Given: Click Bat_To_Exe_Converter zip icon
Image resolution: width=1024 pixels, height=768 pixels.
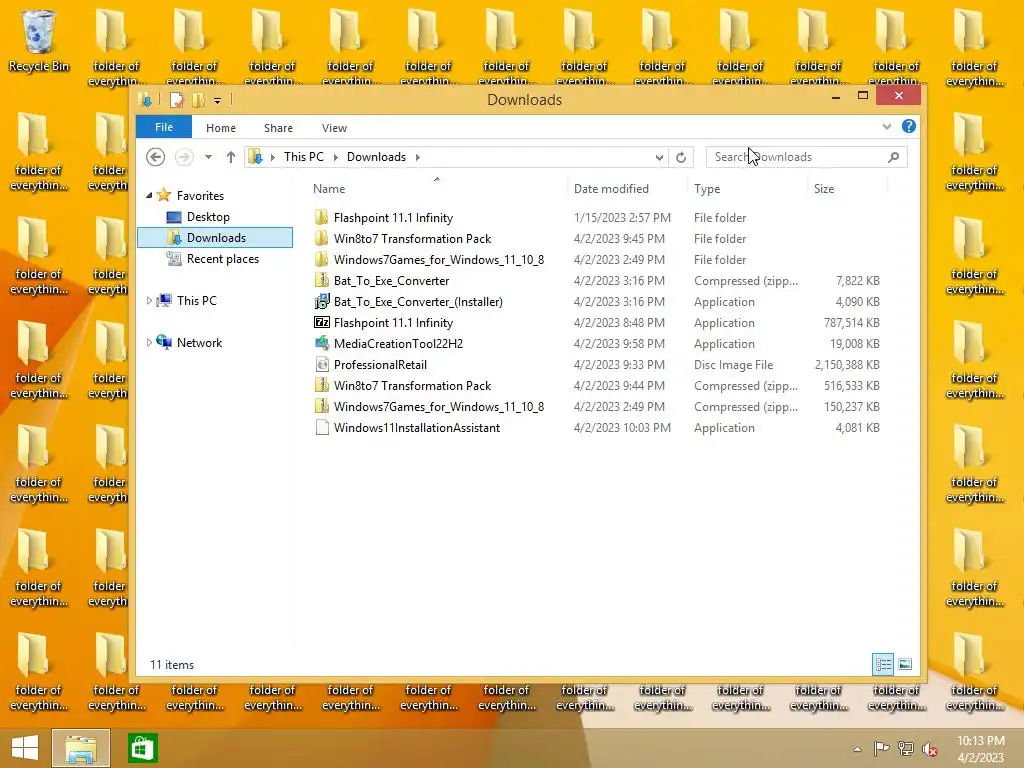Looking at the screenshot, I should point(321,280).
